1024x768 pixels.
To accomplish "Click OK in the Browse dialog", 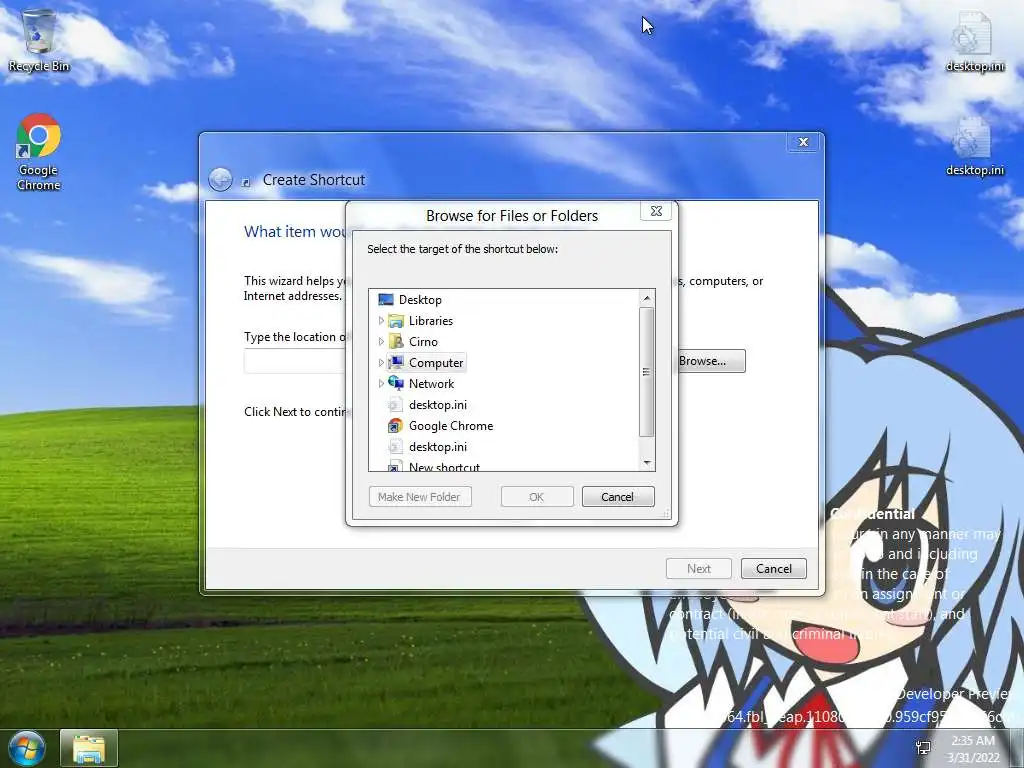I will [x=537, y=497].
